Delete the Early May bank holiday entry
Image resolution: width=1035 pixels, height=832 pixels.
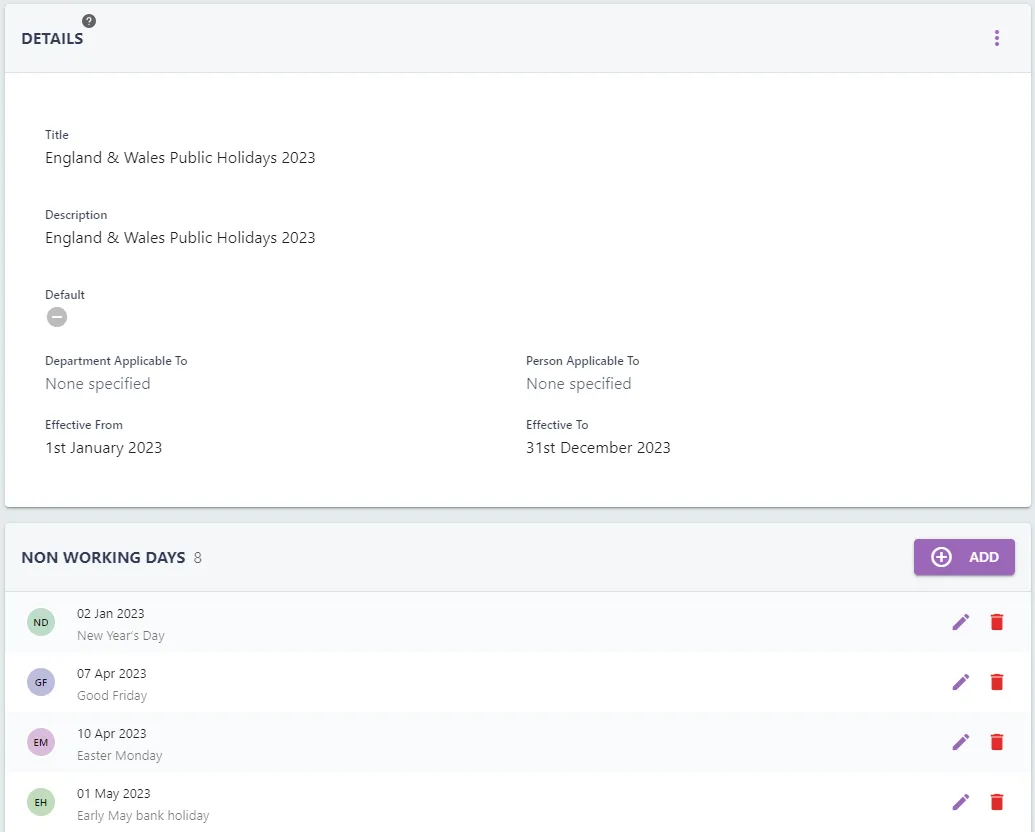pyautogui.click(x=997, y=802)
